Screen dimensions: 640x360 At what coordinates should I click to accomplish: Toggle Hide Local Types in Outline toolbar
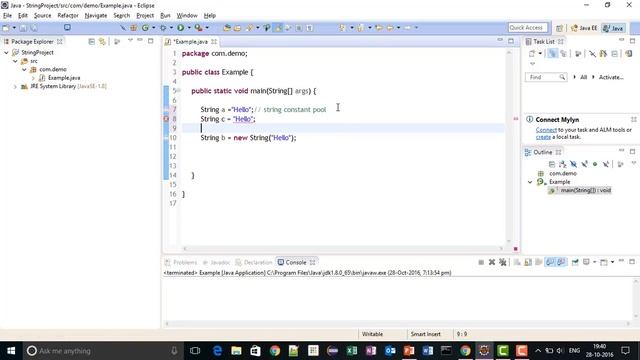click(606, 164)
